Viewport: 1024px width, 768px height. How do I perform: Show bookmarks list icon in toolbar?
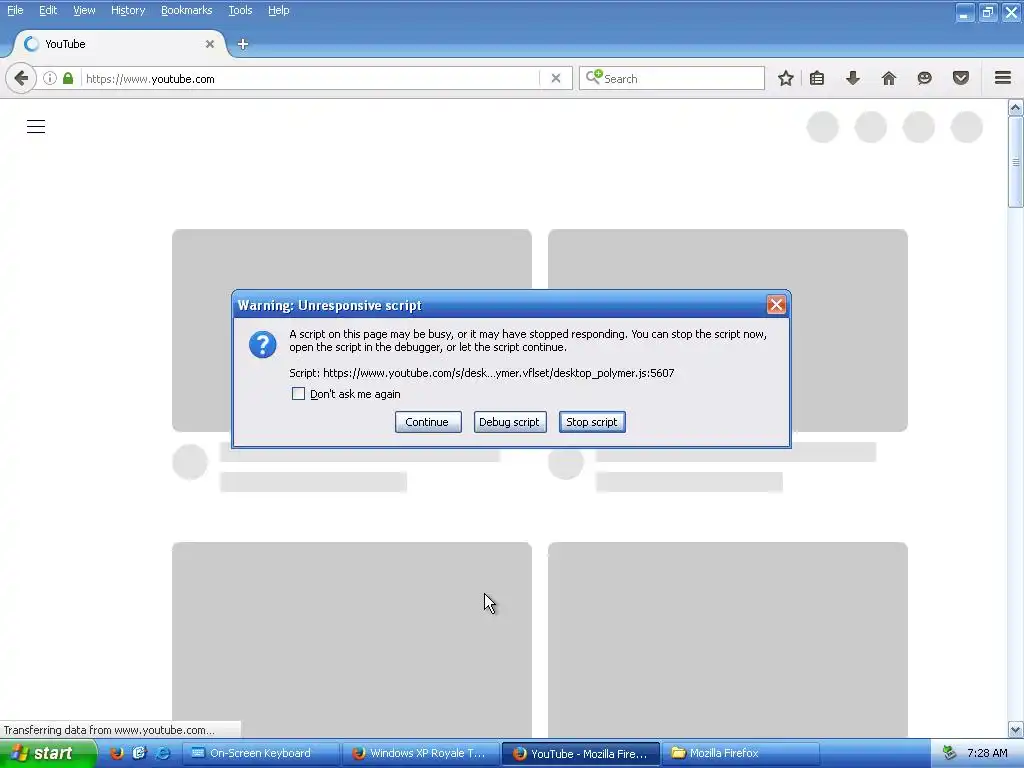pos(817,78)
